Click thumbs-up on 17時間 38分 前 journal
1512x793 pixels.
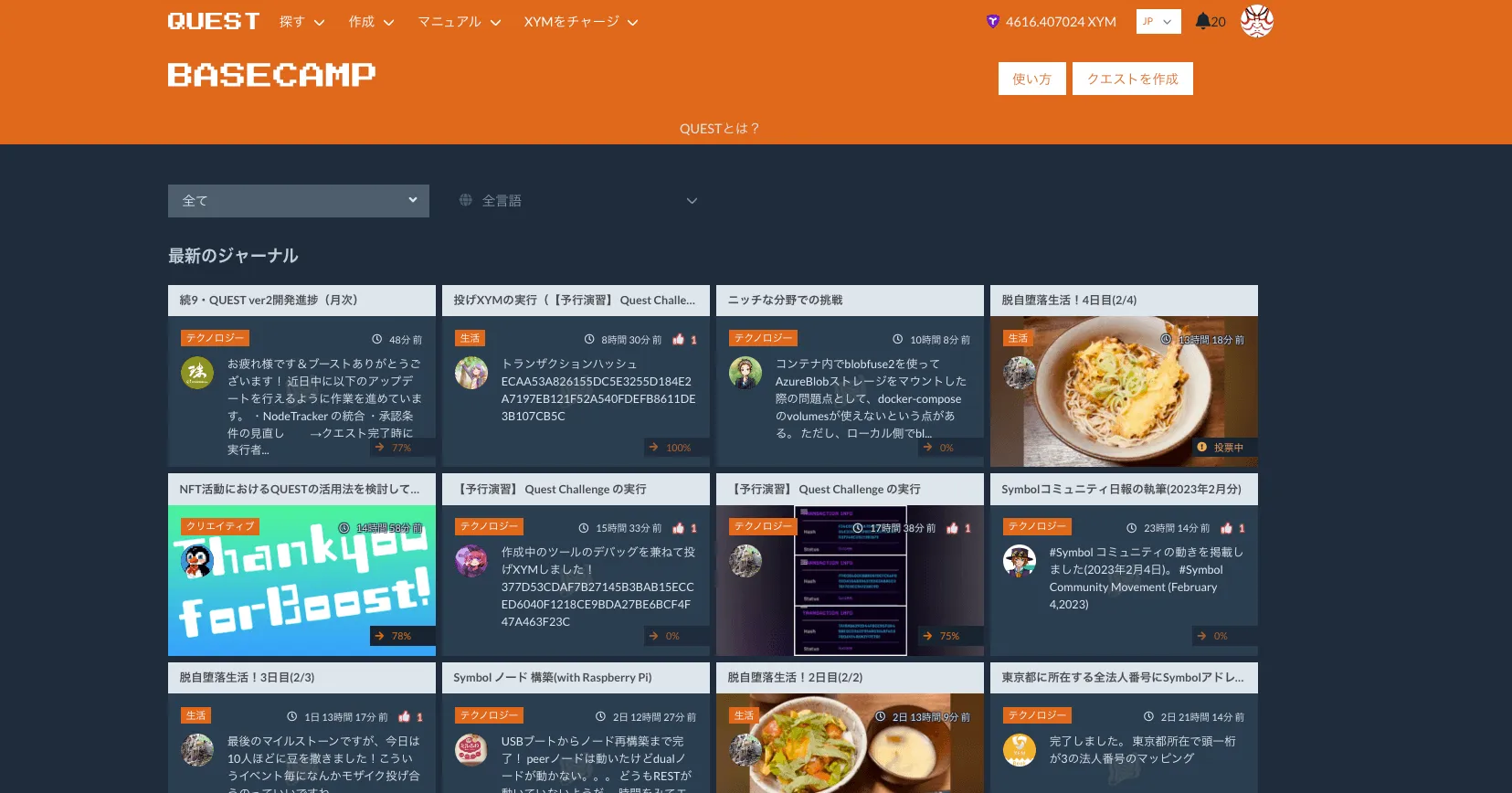[x=952, y=528]
